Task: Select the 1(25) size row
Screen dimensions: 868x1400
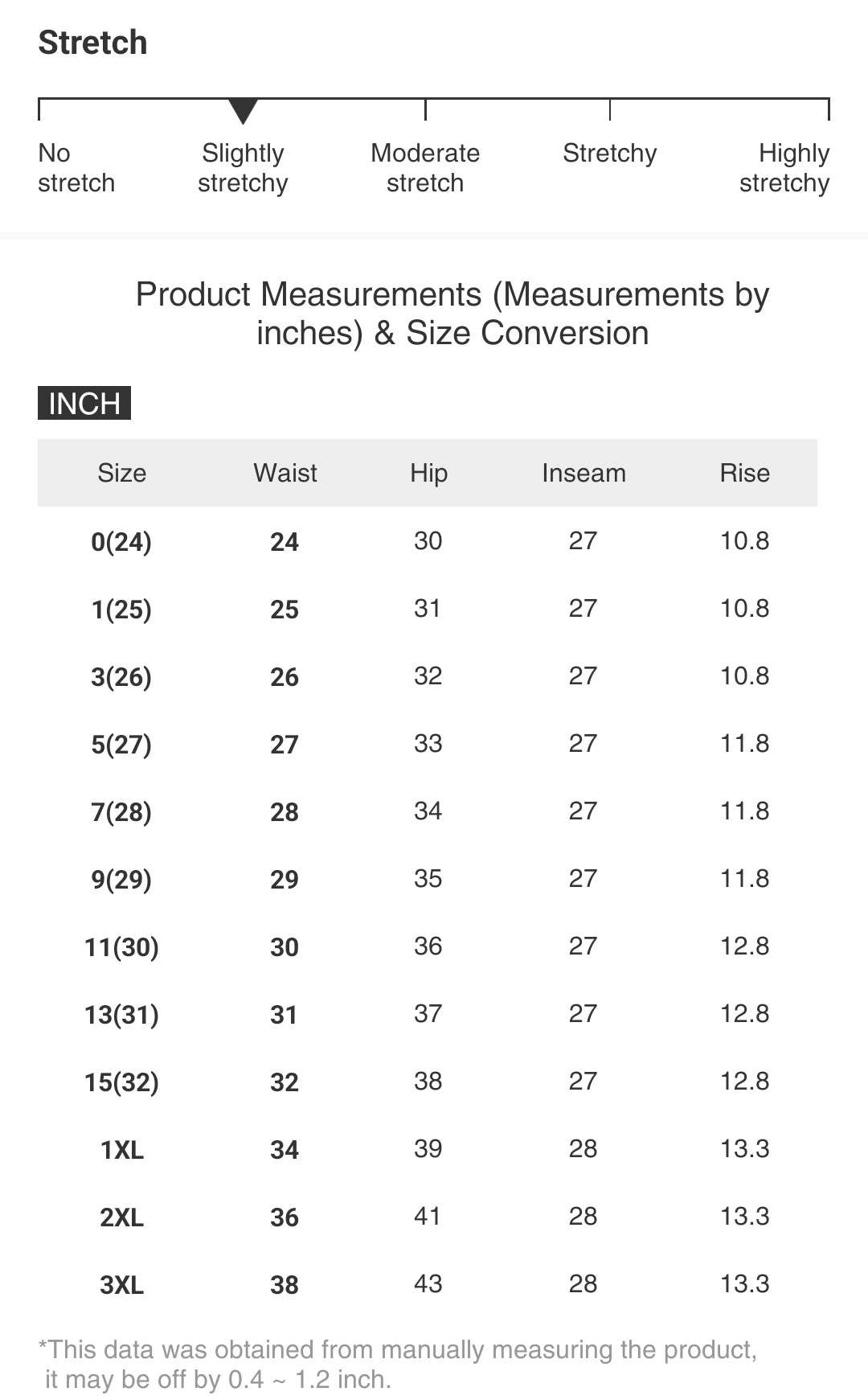Action: (121, 610)
